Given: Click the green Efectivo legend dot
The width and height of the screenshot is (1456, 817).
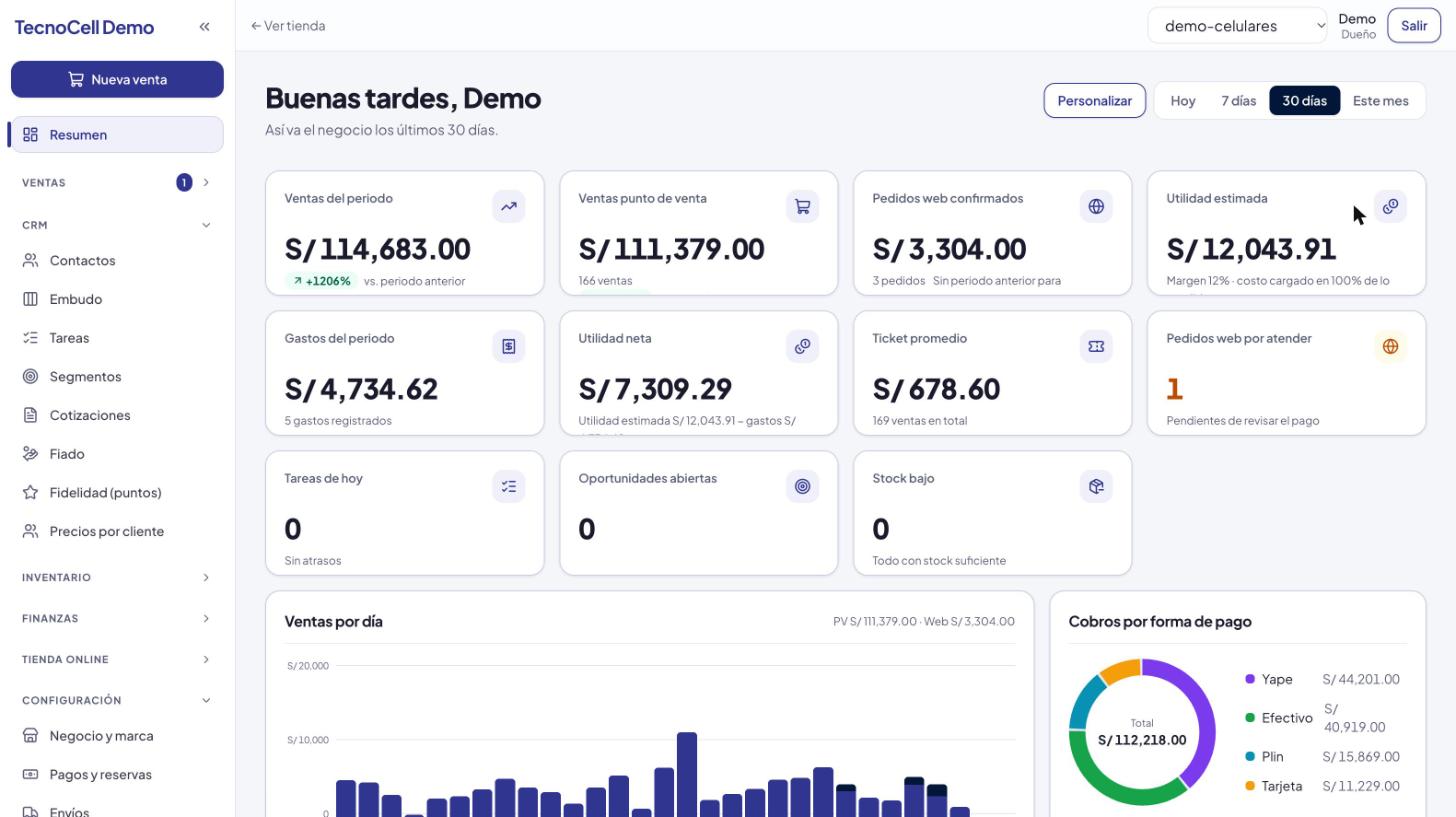Looking at the screenshot, I should point(1250,718).
